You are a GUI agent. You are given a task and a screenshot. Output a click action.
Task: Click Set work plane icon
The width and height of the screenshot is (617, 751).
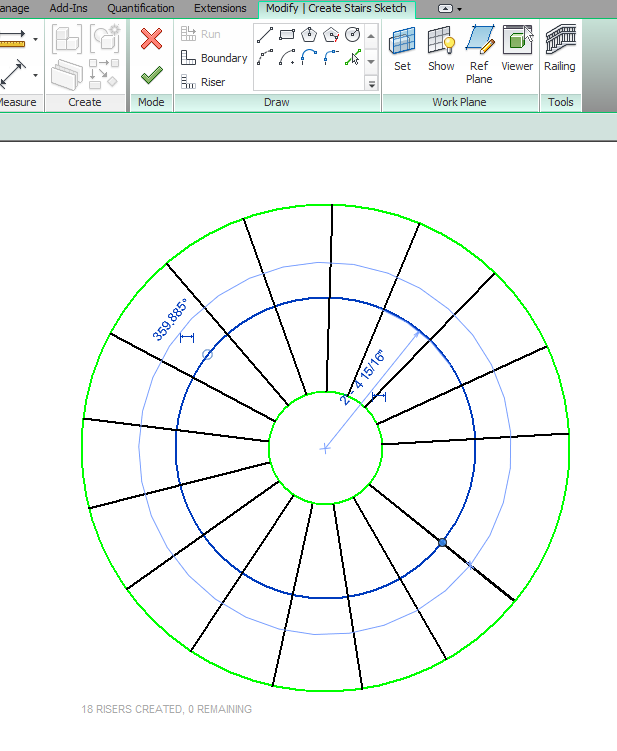coord(402,49)
